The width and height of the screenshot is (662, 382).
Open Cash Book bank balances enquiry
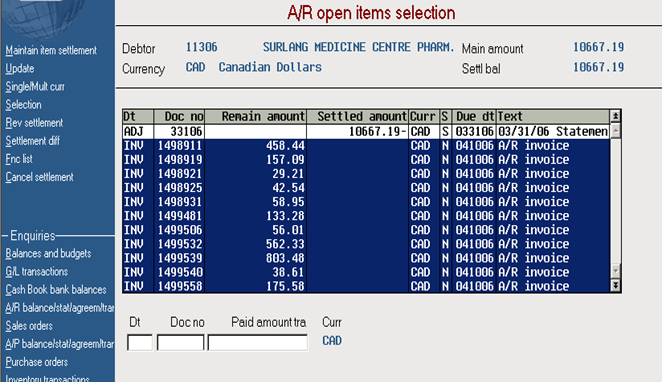click(56, 290)
